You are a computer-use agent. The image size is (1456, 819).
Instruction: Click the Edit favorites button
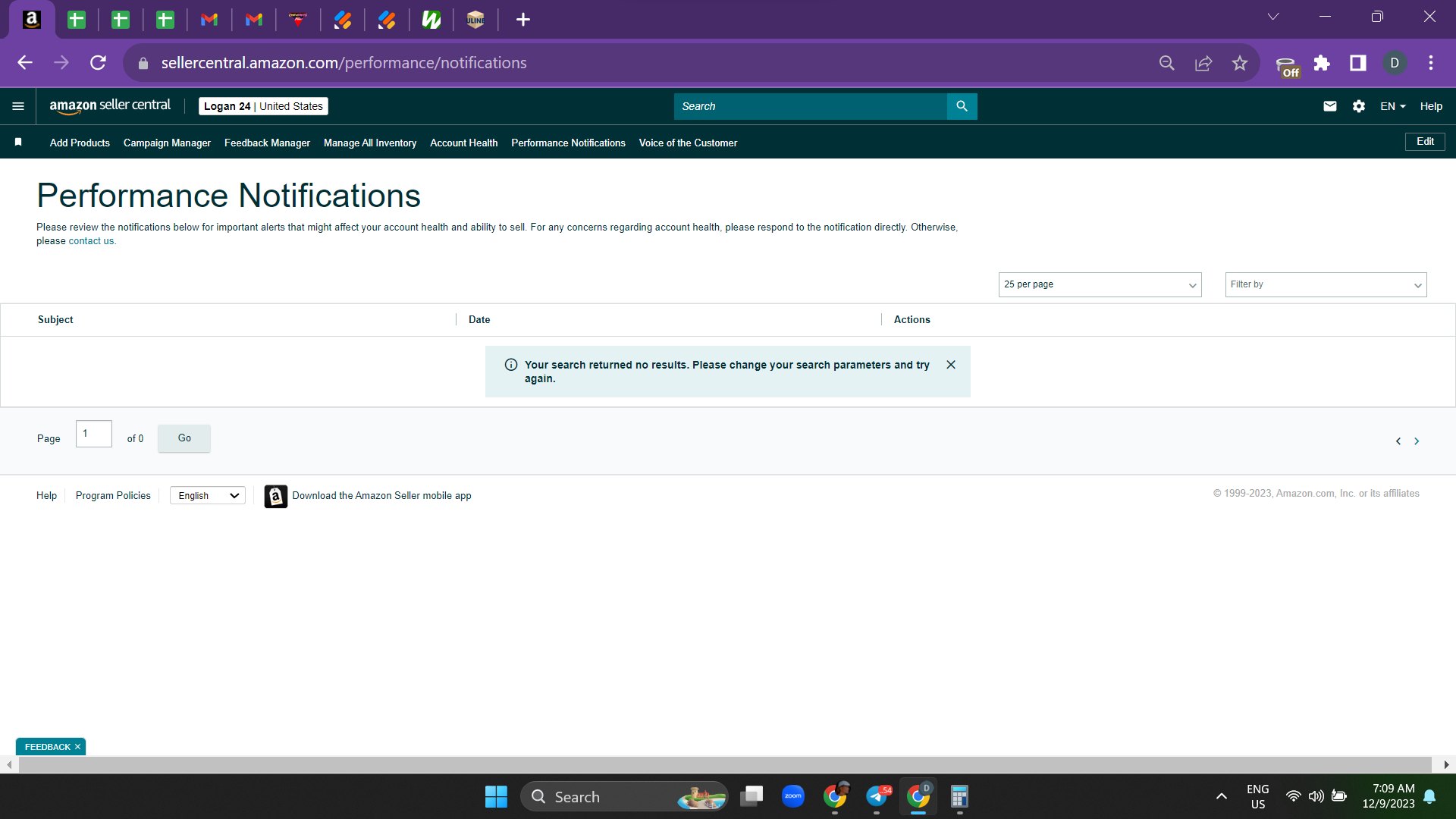click(1425, 142)
